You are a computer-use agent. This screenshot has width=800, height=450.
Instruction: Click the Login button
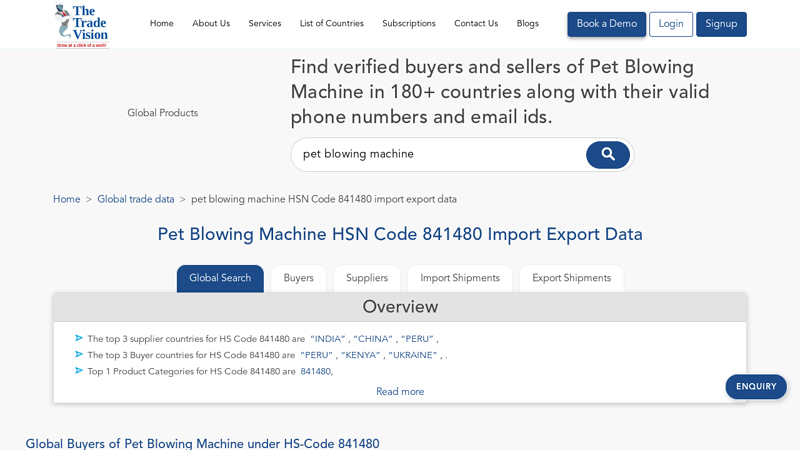[x=671, y=24]
